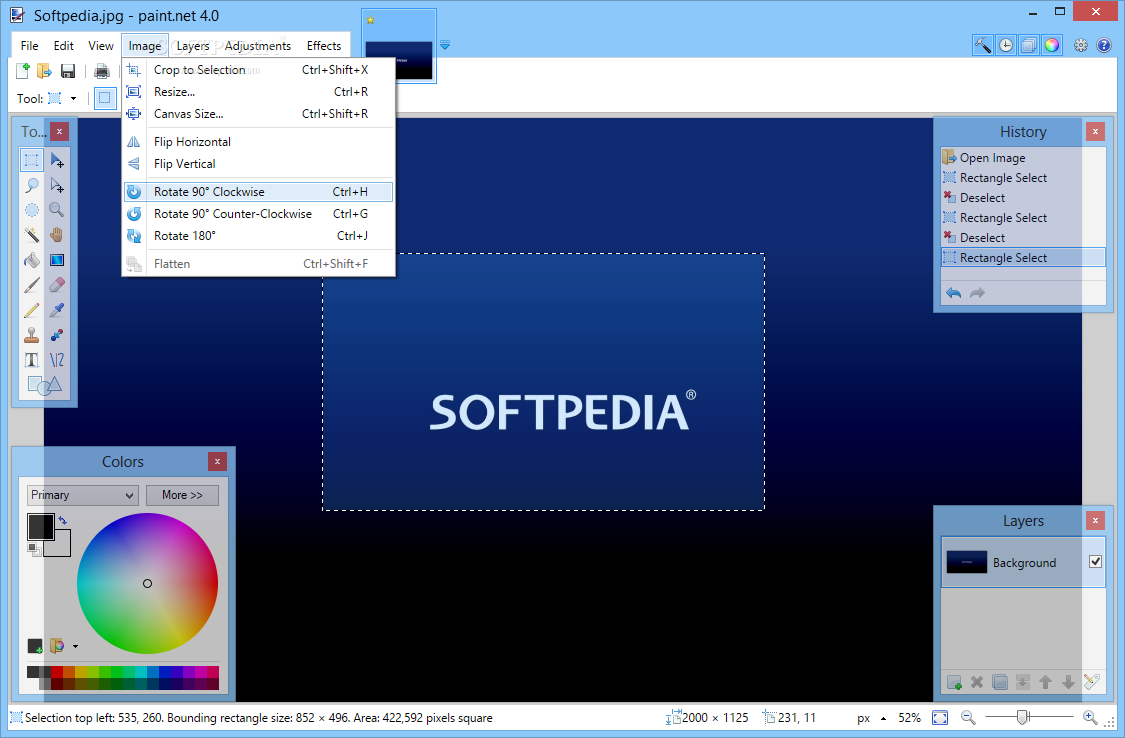The height and width of the screenshot is (738, 1125).
Task: Select the Line/Curve tool
Action: tap(57, 359)
